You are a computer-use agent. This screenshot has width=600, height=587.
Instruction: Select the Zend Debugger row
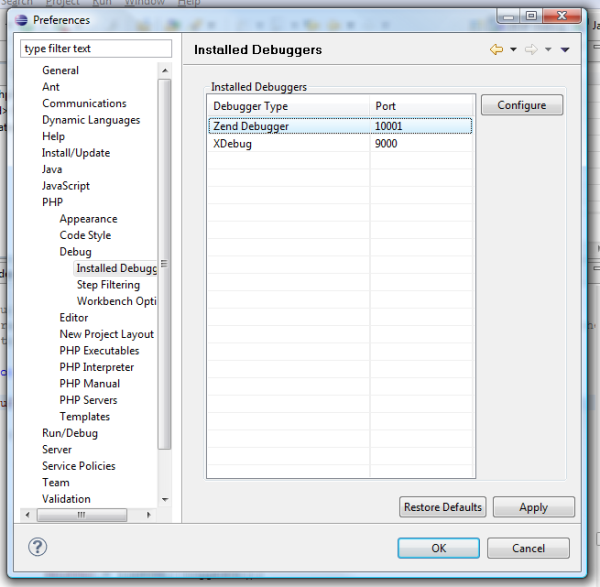(x=340, y=126)
